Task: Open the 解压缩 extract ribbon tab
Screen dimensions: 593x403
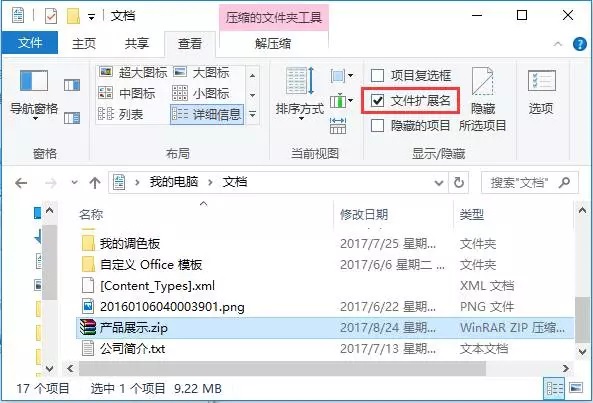Action: pyautogui.click(x=273, y=43)
